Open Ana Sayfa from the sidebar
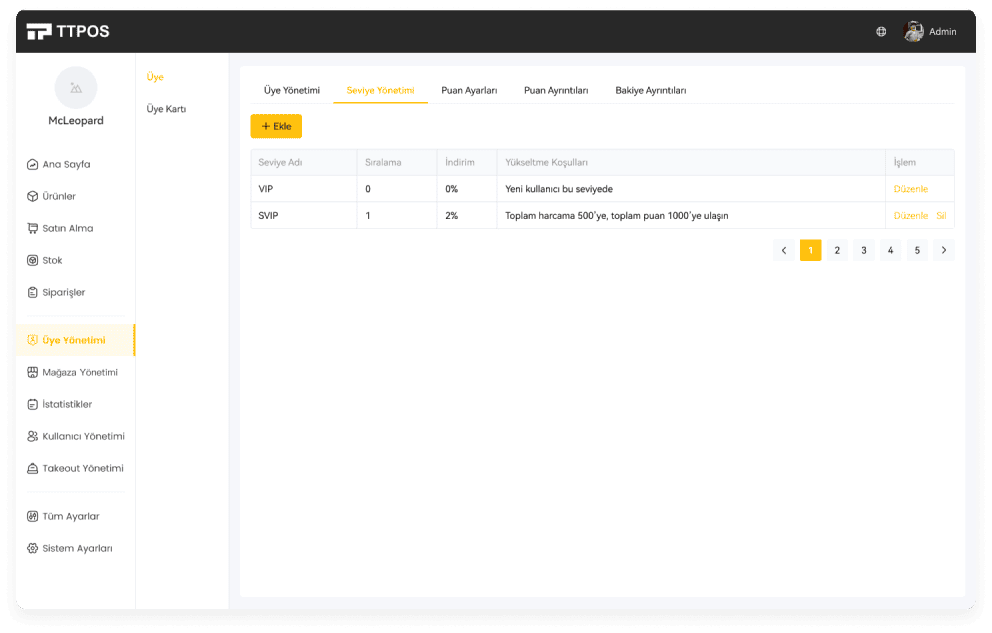The height and width of the screenshot is (633, 992). pyautogui.click(x=66, y=164)
